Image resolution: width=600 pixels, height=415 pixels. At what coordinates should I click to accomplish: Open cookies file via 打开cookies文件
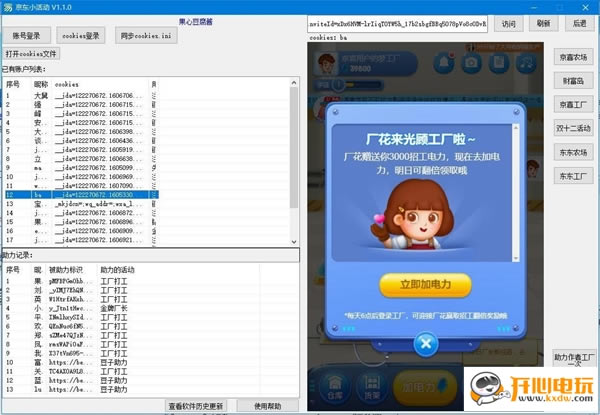pyautogui.click(x=32, y=53)
